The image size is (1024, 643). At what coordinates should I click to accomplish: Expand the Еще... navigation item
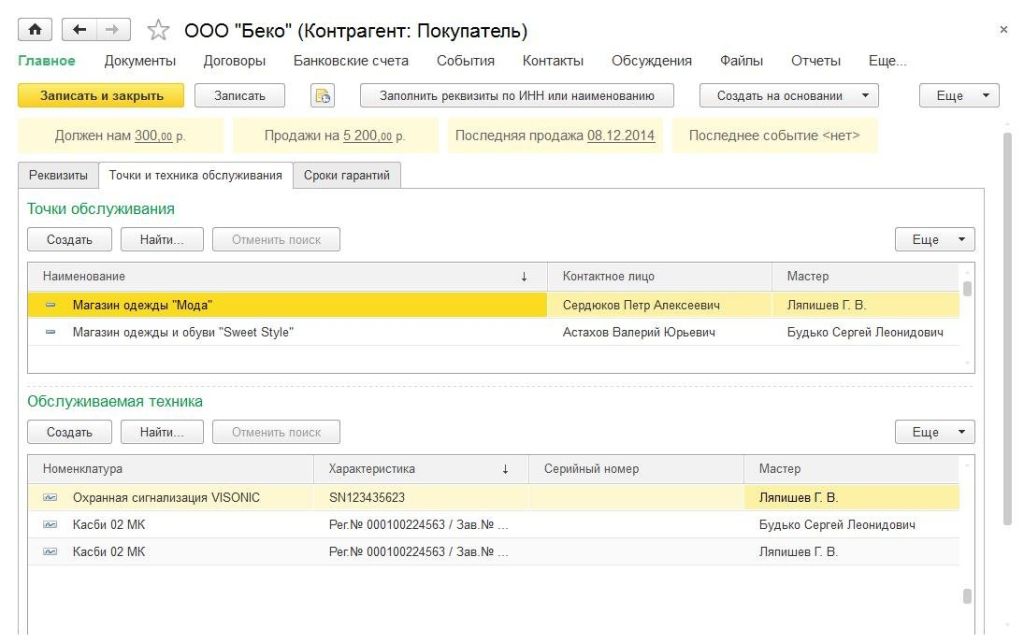point(887,61)
